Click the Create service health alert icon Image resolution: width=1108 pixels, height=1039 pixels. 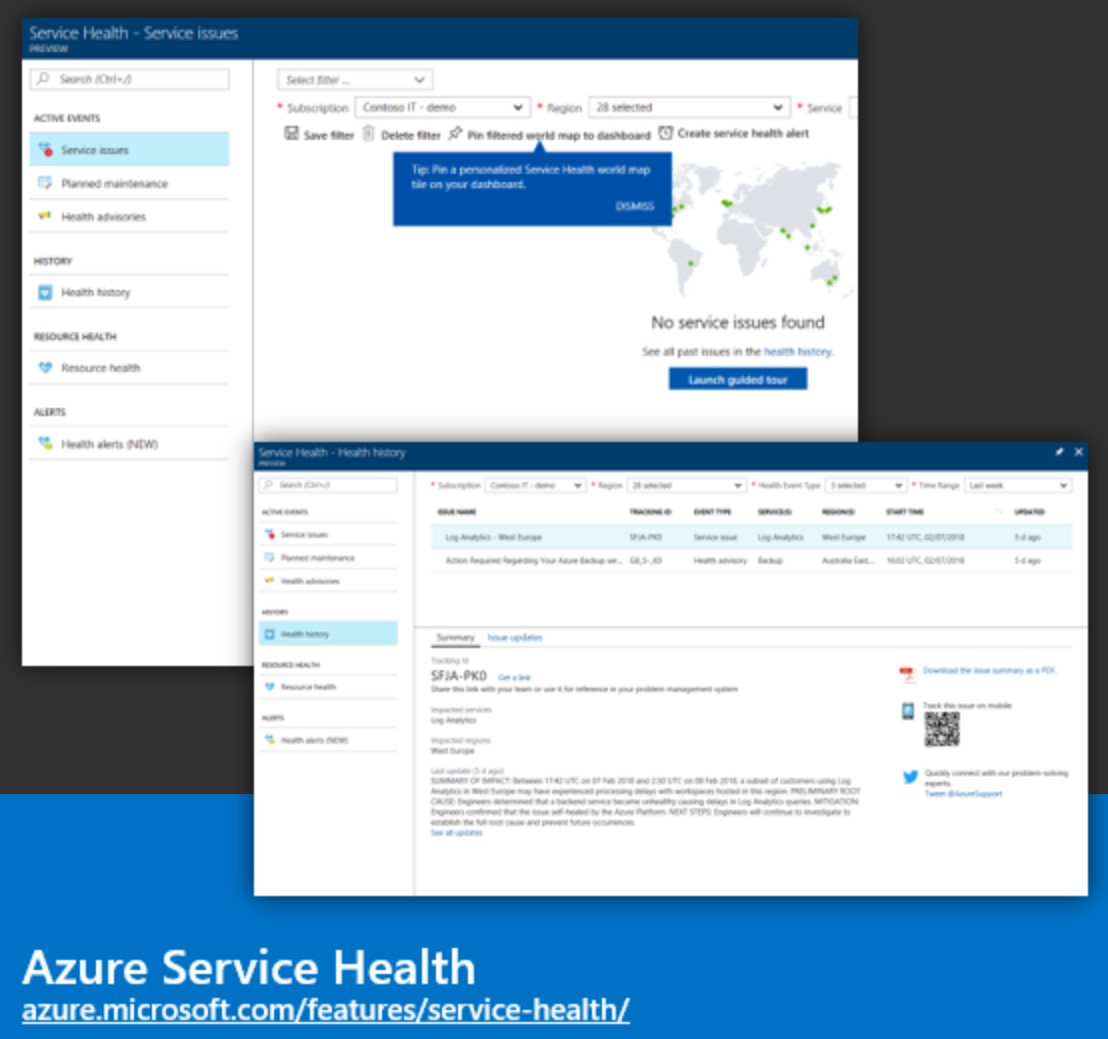tap(666, 133)
